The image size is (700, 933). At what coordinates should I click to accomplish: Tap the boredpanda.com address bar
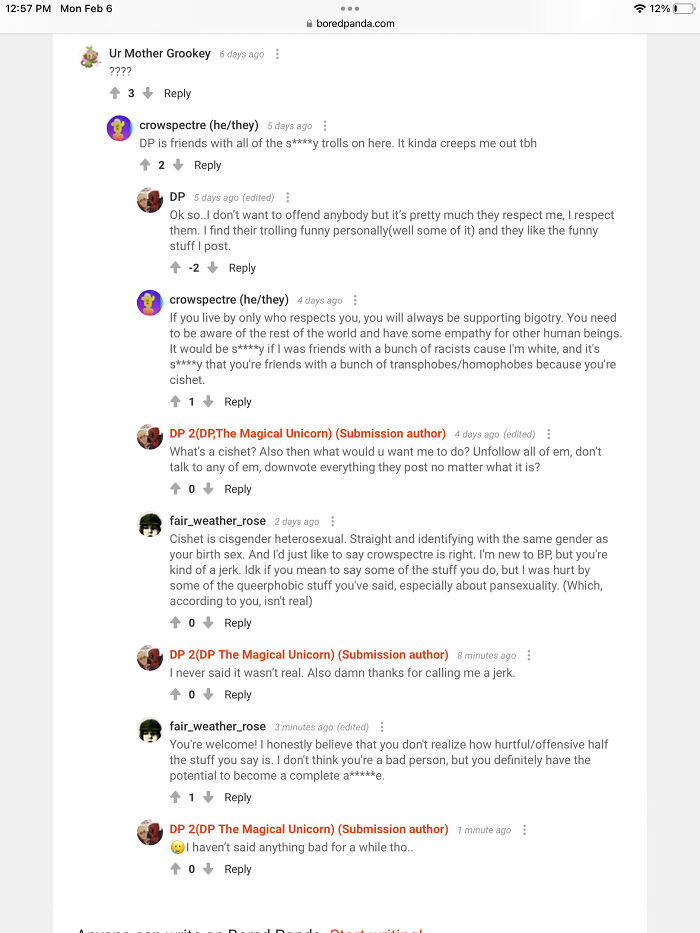click(350, 23)
